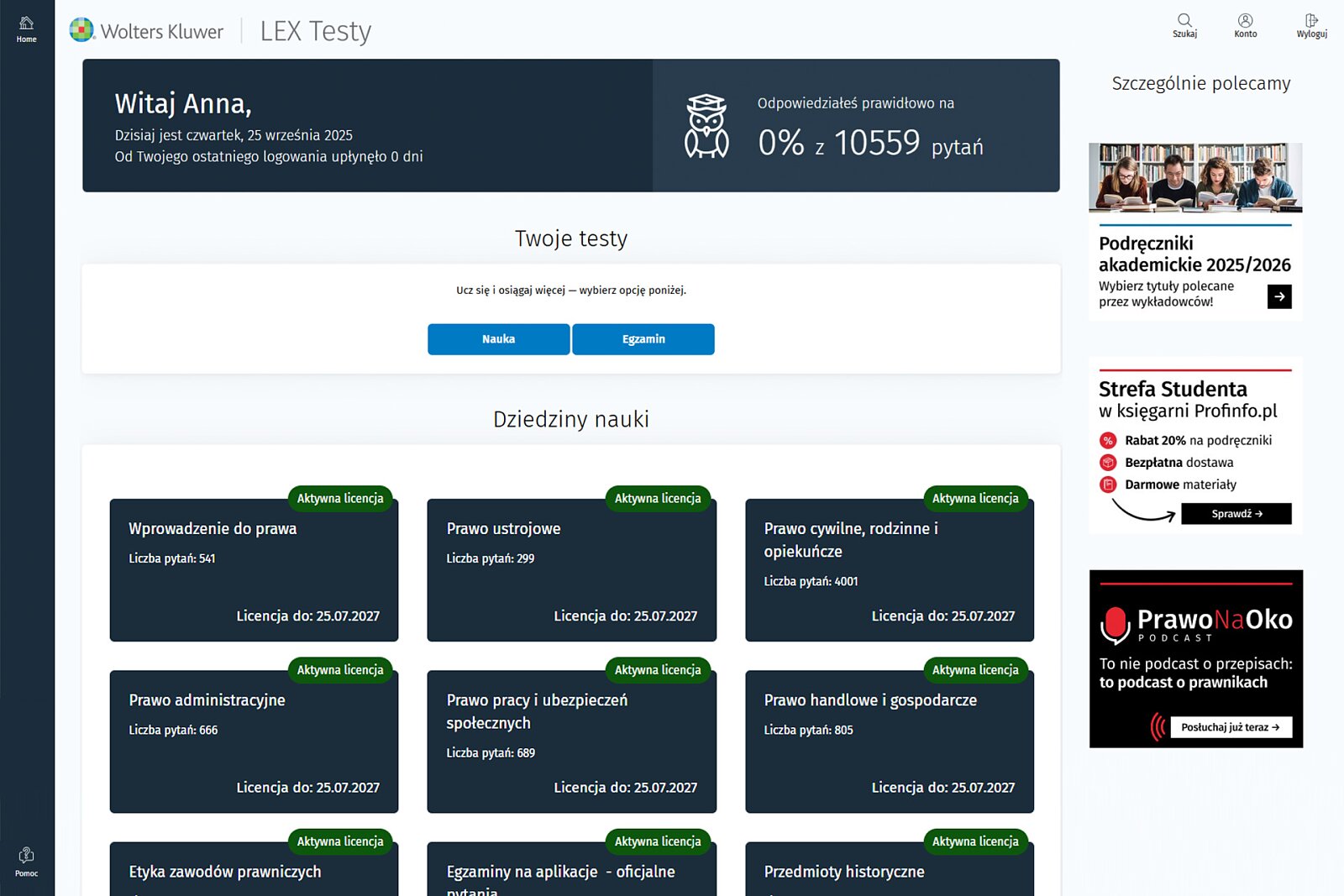Start the Egzamin exam mode
Screen dimensions: 1344x896
[x=643, y=339]
